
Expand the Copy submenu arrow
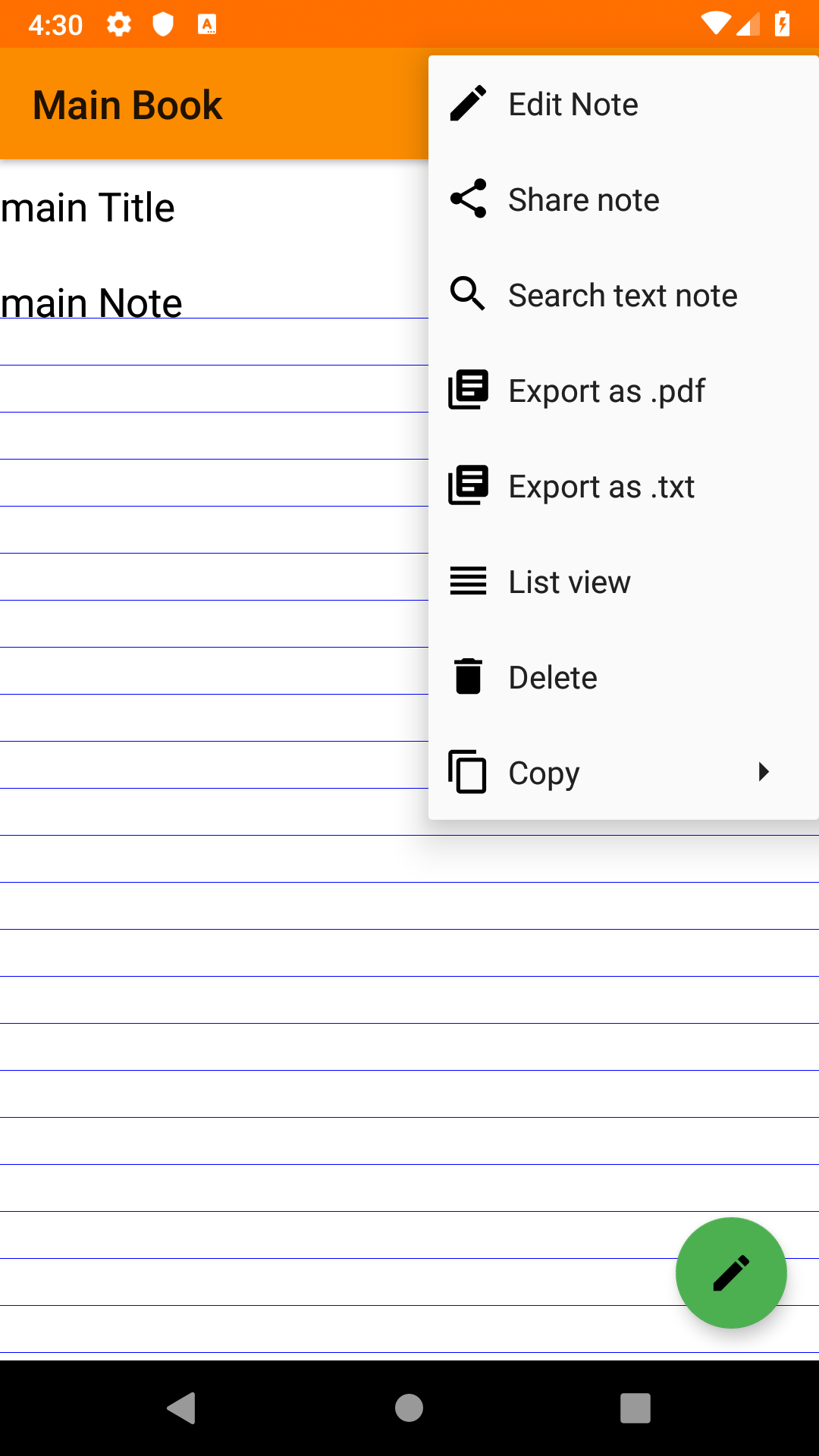click(763, 772)
